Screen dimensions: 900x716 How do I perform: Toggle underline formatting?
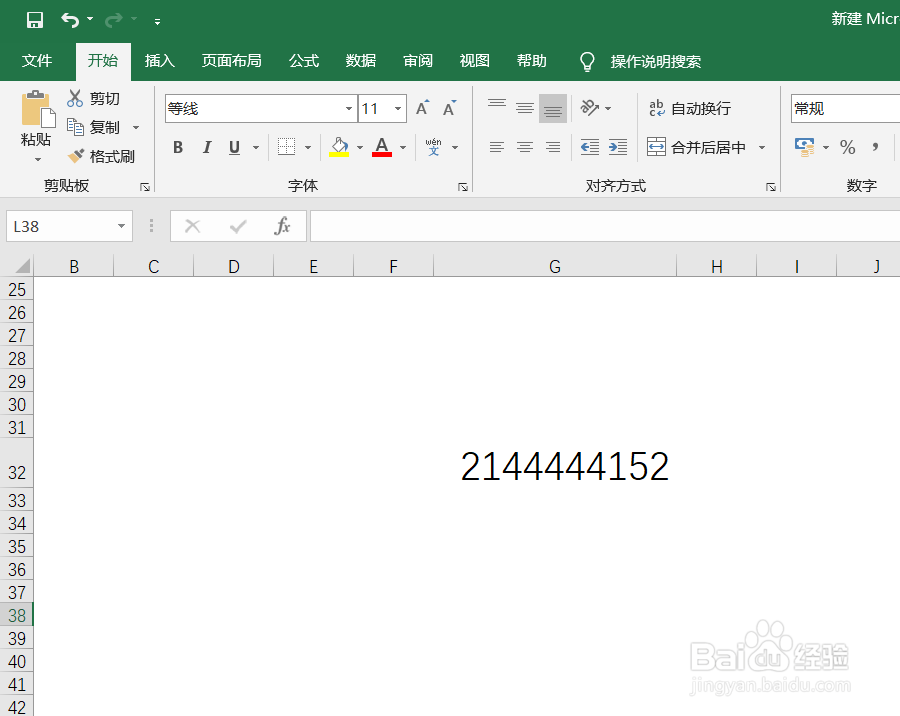(x=234, y=148)
